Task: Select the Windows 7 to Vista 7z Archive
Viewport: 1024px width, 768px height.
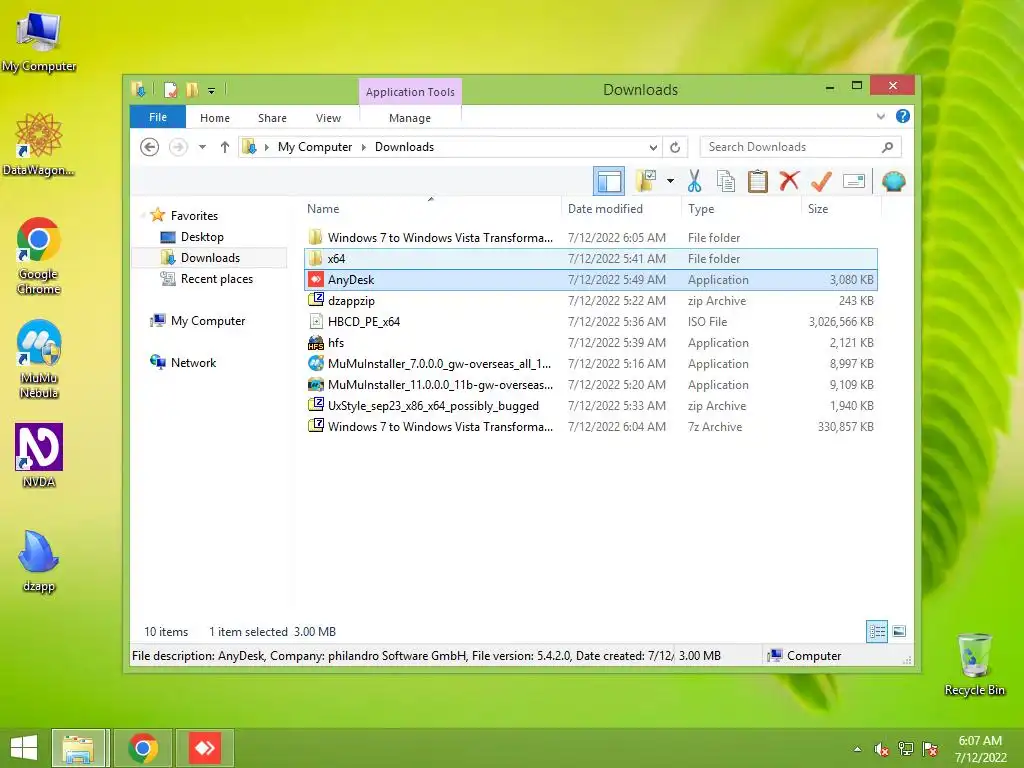Action: pyautogui.click(x=590, y=426)
